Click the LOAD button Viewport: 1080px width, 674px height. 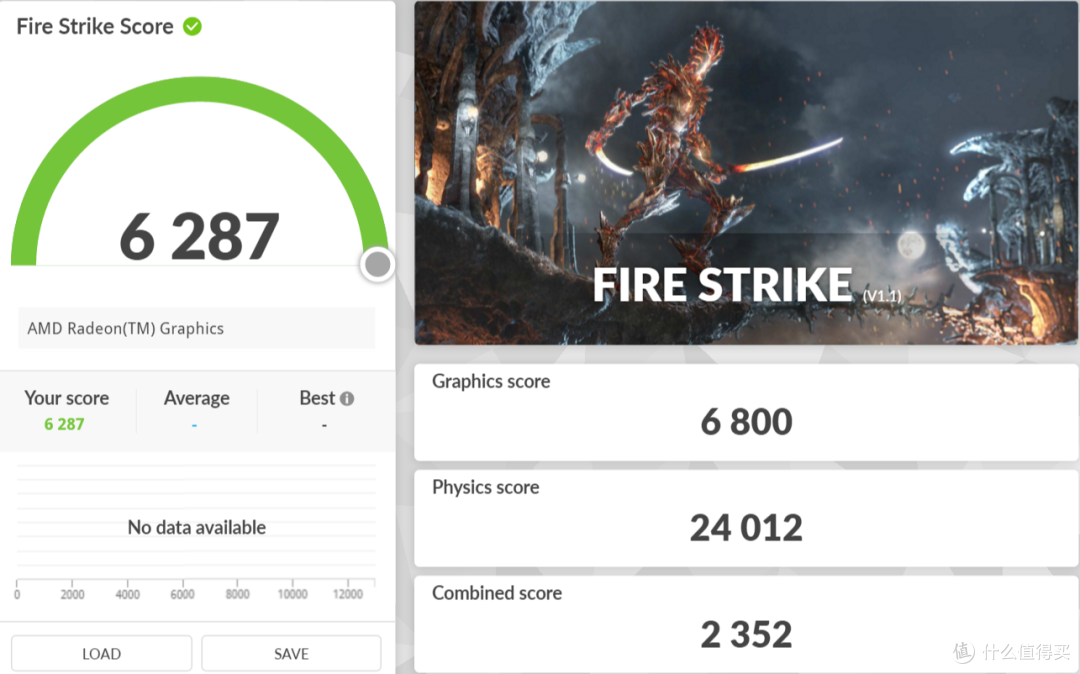pyautogui.click(x=101, y=653)
